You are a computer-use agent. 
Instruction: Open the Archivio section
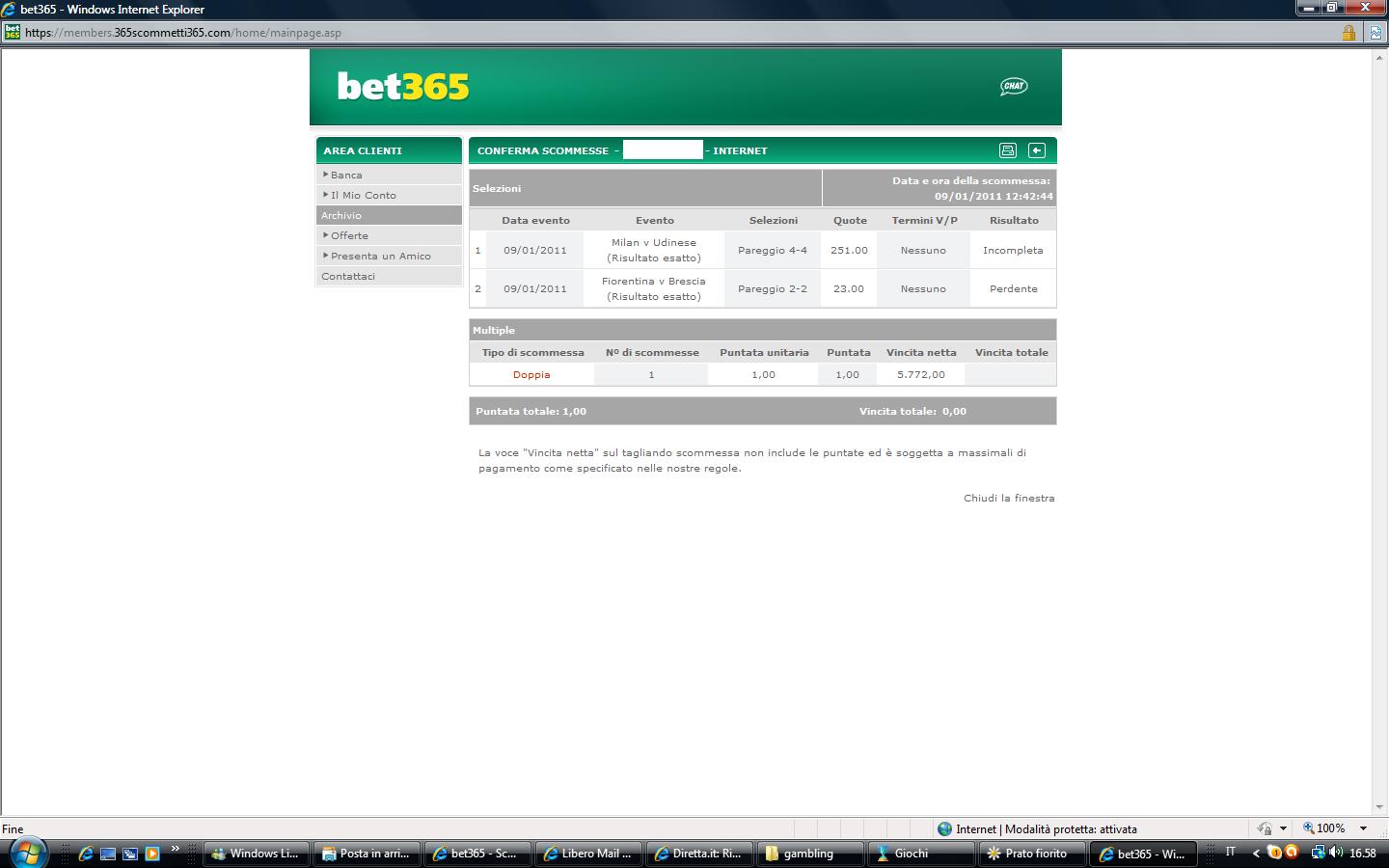(x=389, y=215)
